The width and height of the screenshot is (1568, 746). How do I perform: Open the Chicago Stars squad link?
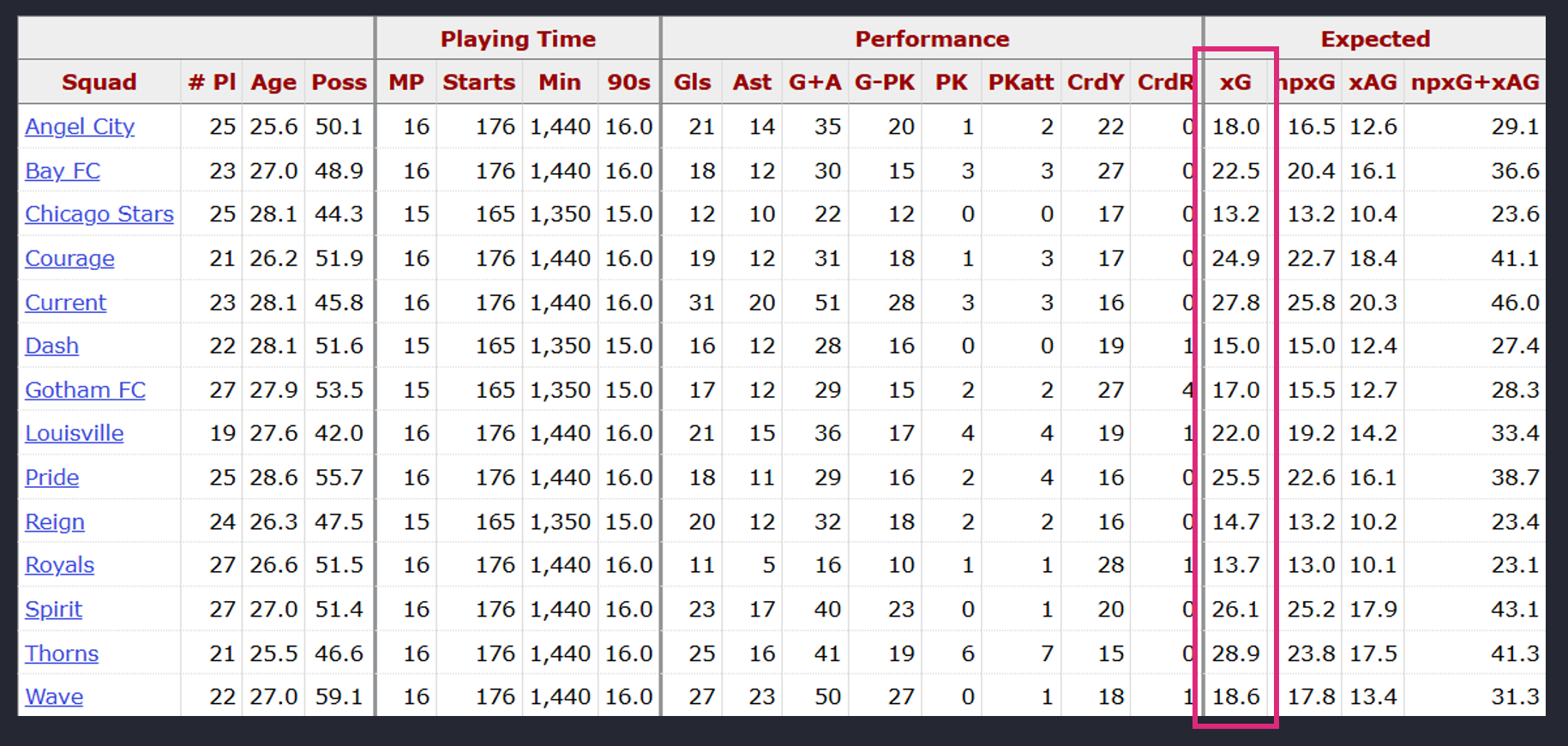[x=99, y=214]
